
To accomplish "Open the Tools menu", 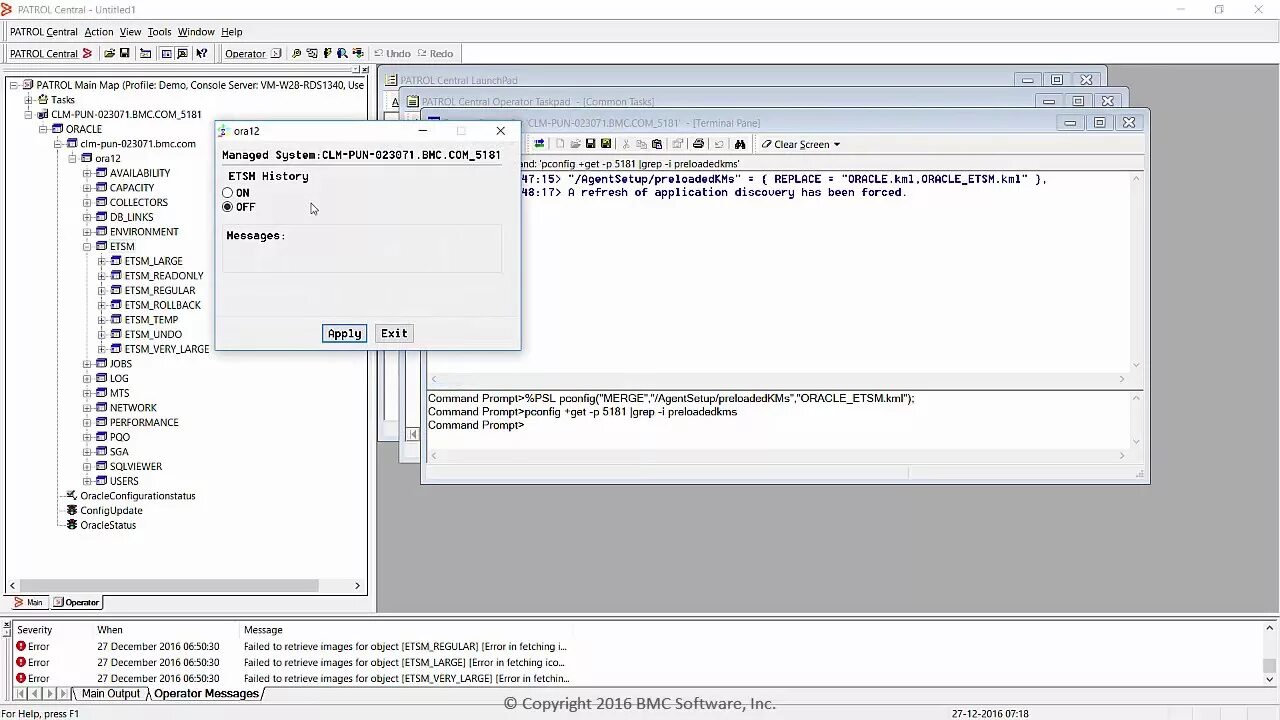I will tap(160, 32).
